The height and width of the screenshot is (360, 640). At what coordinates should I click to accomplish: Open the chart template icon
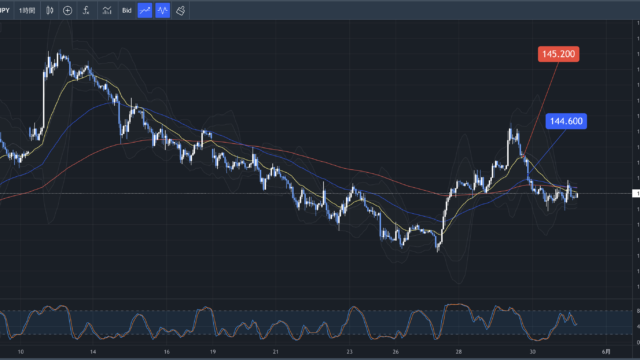107,10
